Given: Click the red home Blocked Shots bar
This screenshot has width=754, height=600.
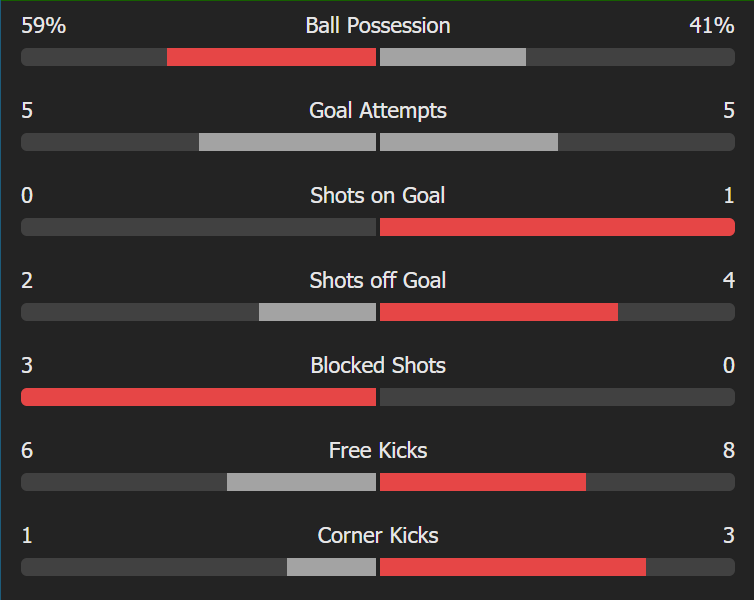Looking at the screenshot, I should click(198, 397).
